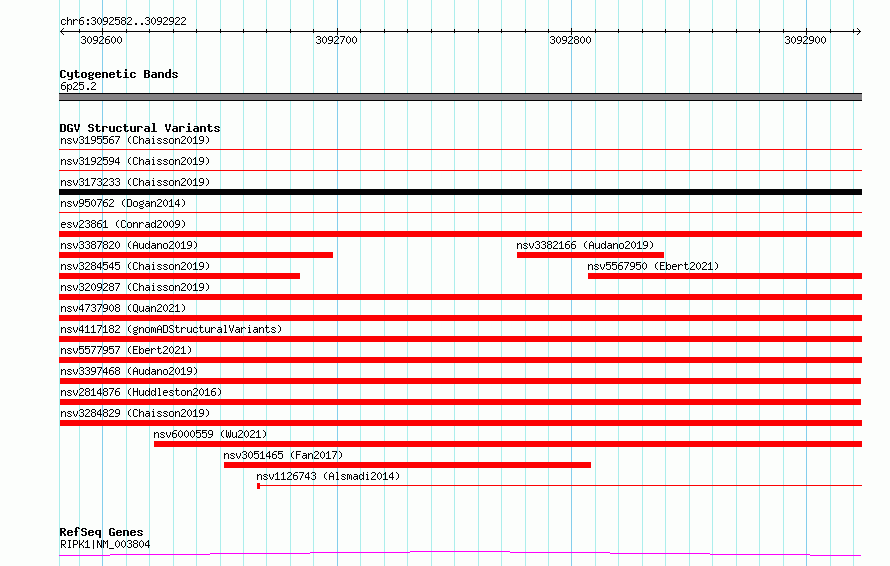
Task: Open the RIPK1|NM_003804 gene label
Action: point(105,544)
